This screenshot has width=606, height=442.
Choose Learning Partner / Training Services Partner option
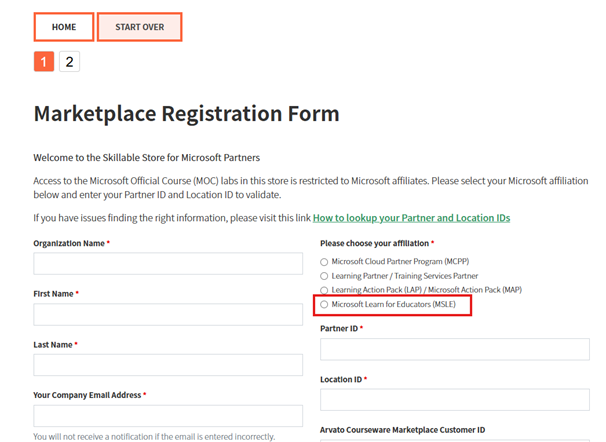point(324,276)
